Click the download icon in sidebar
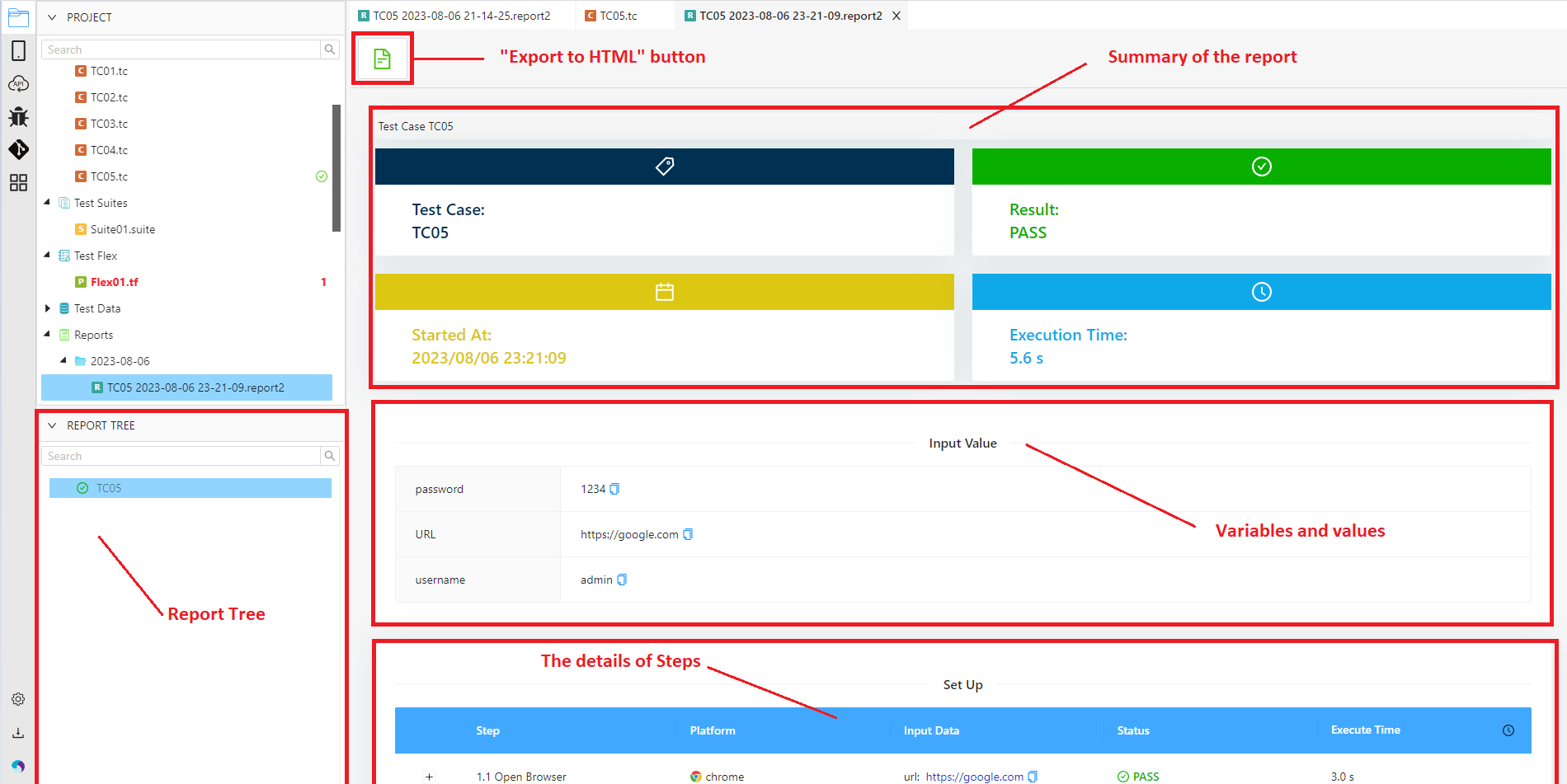This screenshot has width=1567, height=784. [x=18, y=733]
